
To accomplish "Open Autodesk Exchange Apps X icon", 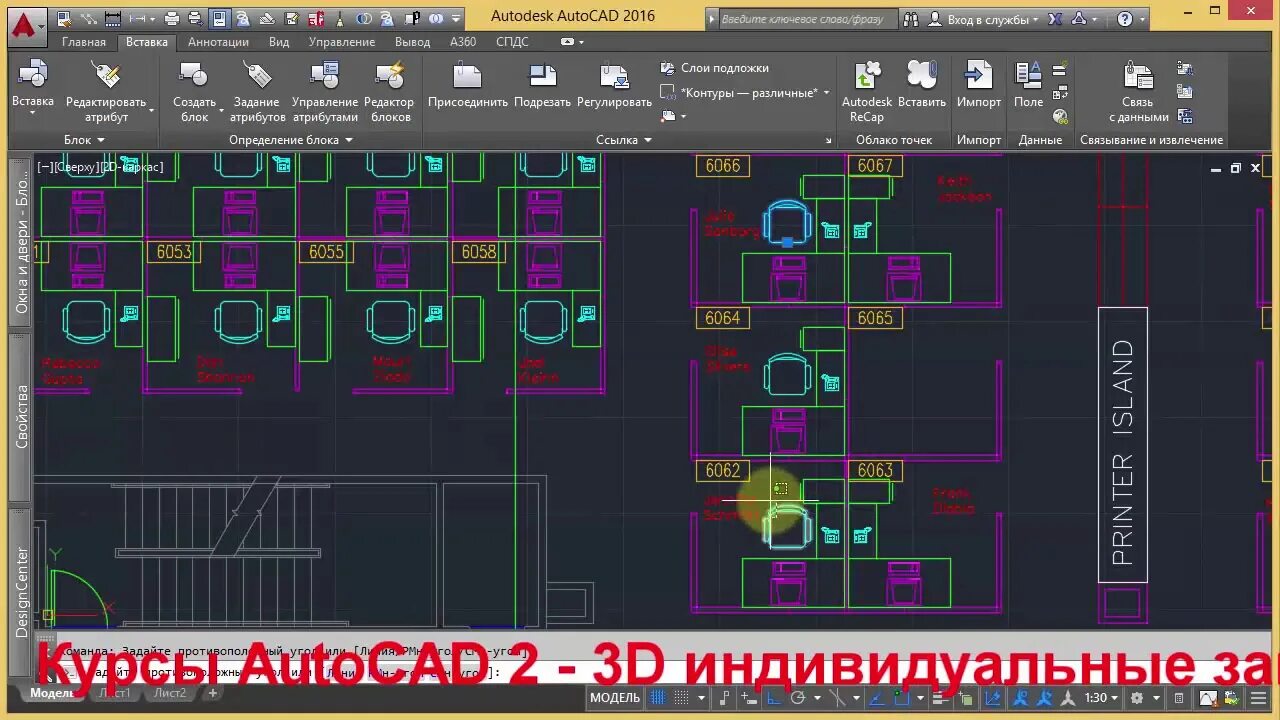I will click(x=1055, y=19).
